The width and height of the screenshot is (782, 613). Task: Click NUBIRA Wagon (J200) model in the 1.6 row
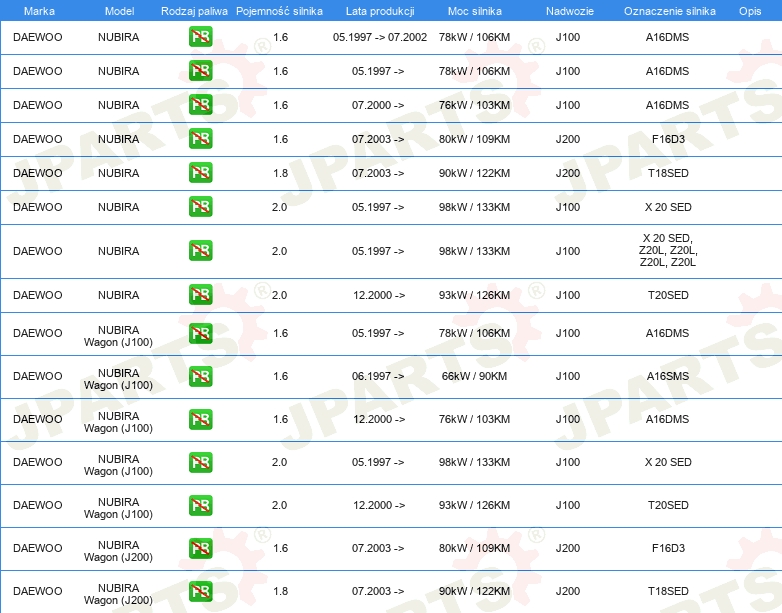click(x=118, y=551)
